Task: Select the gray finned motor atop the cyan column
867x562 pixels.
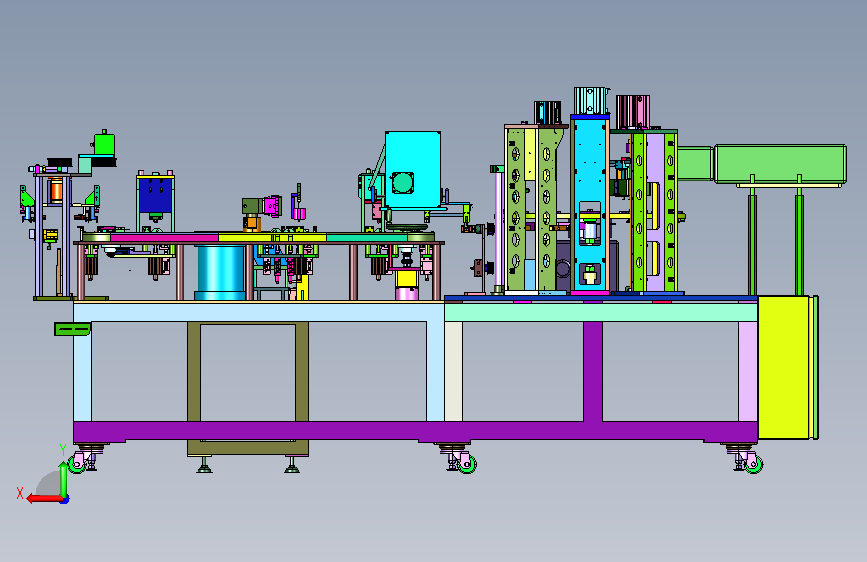Action: tap(591, 101)
